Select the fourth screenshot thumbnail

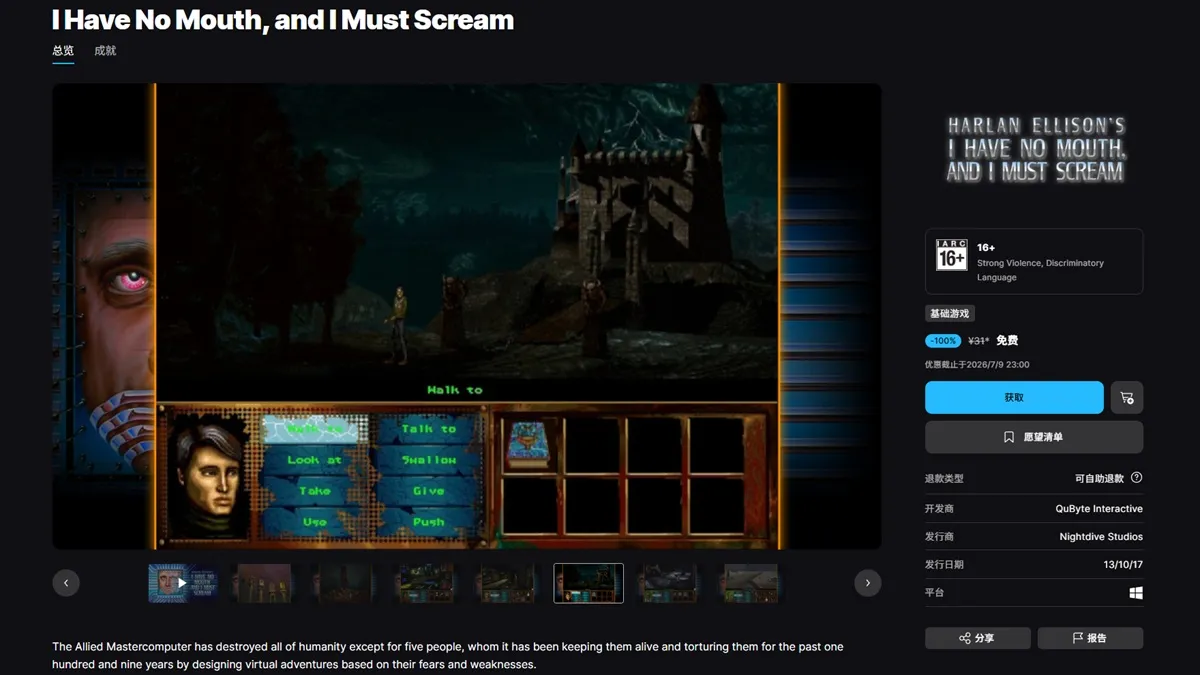pos(426,583)
